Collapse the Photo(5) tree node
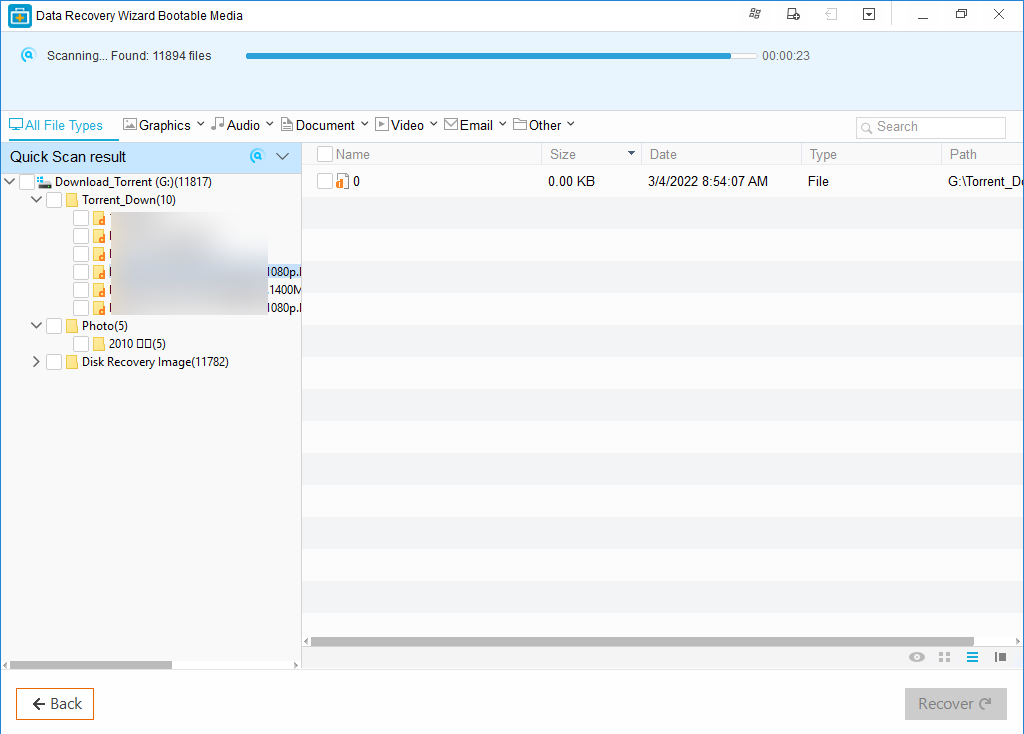Viewport: 1024px width, 734px height. [x=37, y=326]
